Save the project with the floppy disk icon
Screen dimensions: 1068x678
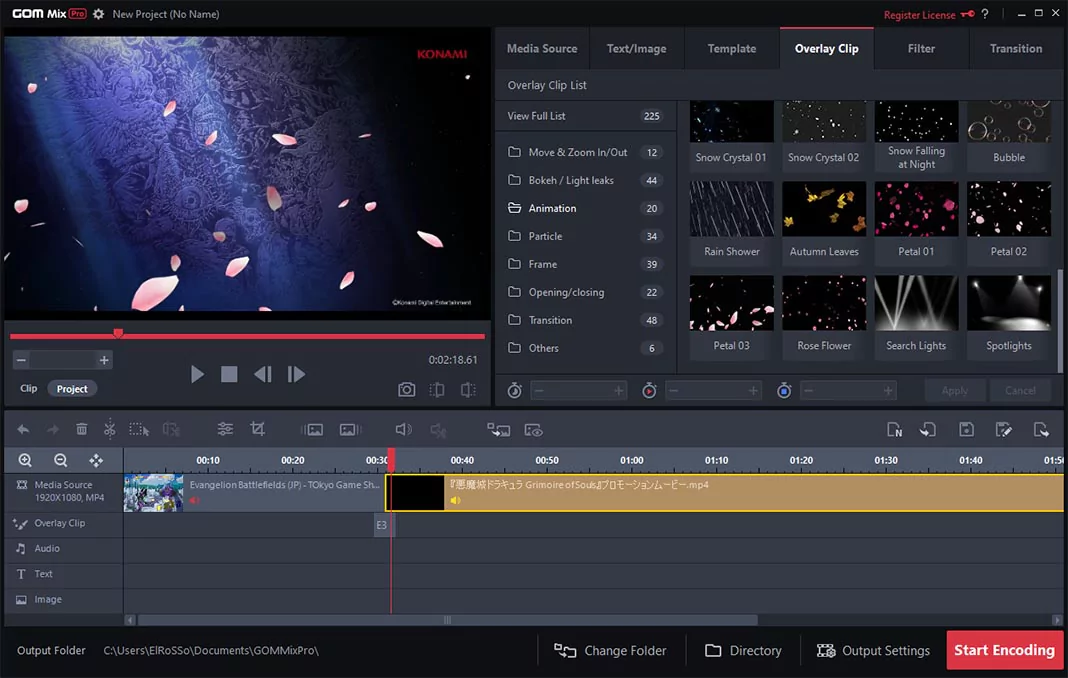pos(966,429)
